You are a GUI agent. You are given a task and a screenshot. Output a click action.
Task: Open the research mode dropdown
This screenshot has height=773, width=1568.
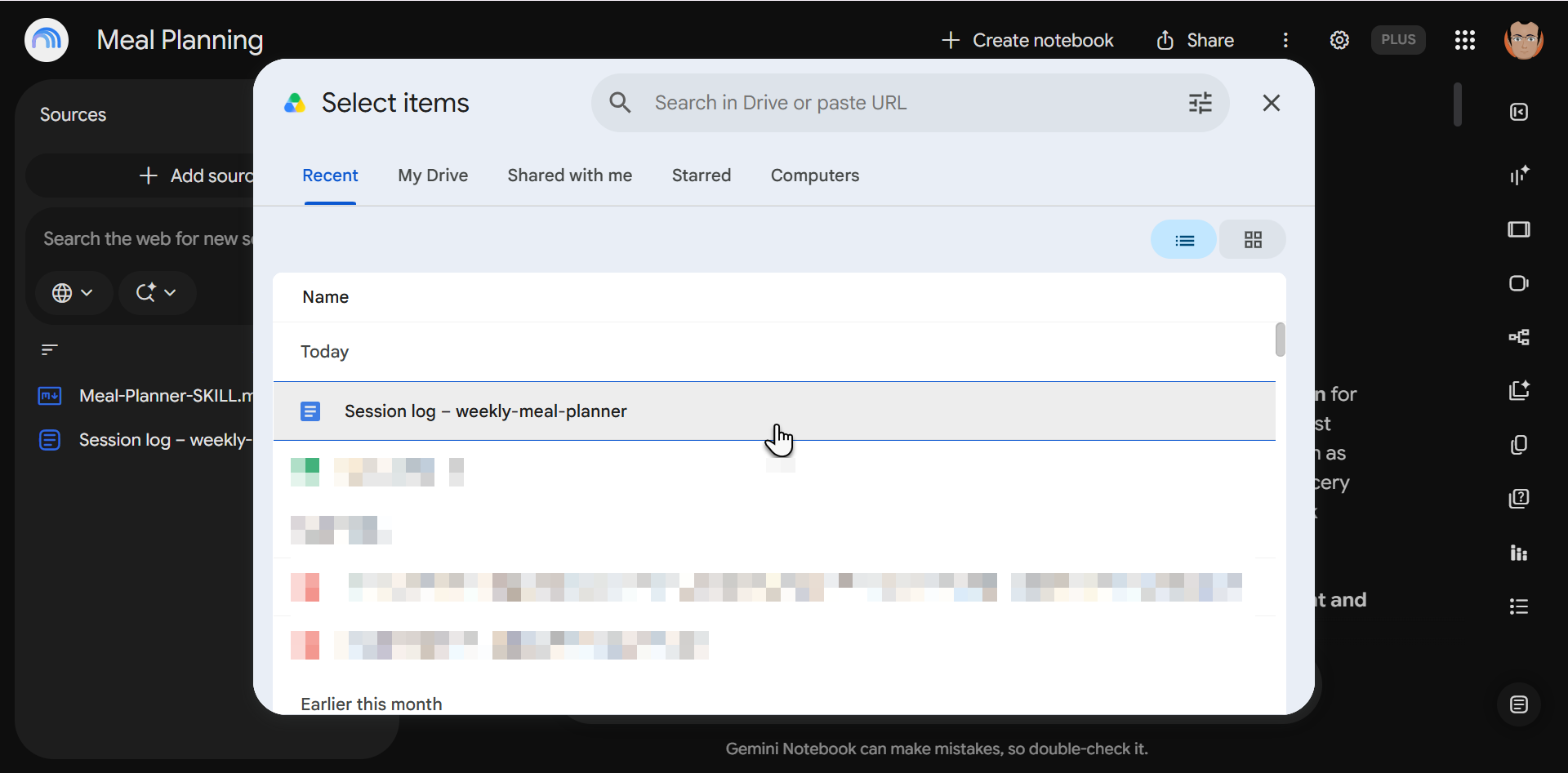point(157,293)
